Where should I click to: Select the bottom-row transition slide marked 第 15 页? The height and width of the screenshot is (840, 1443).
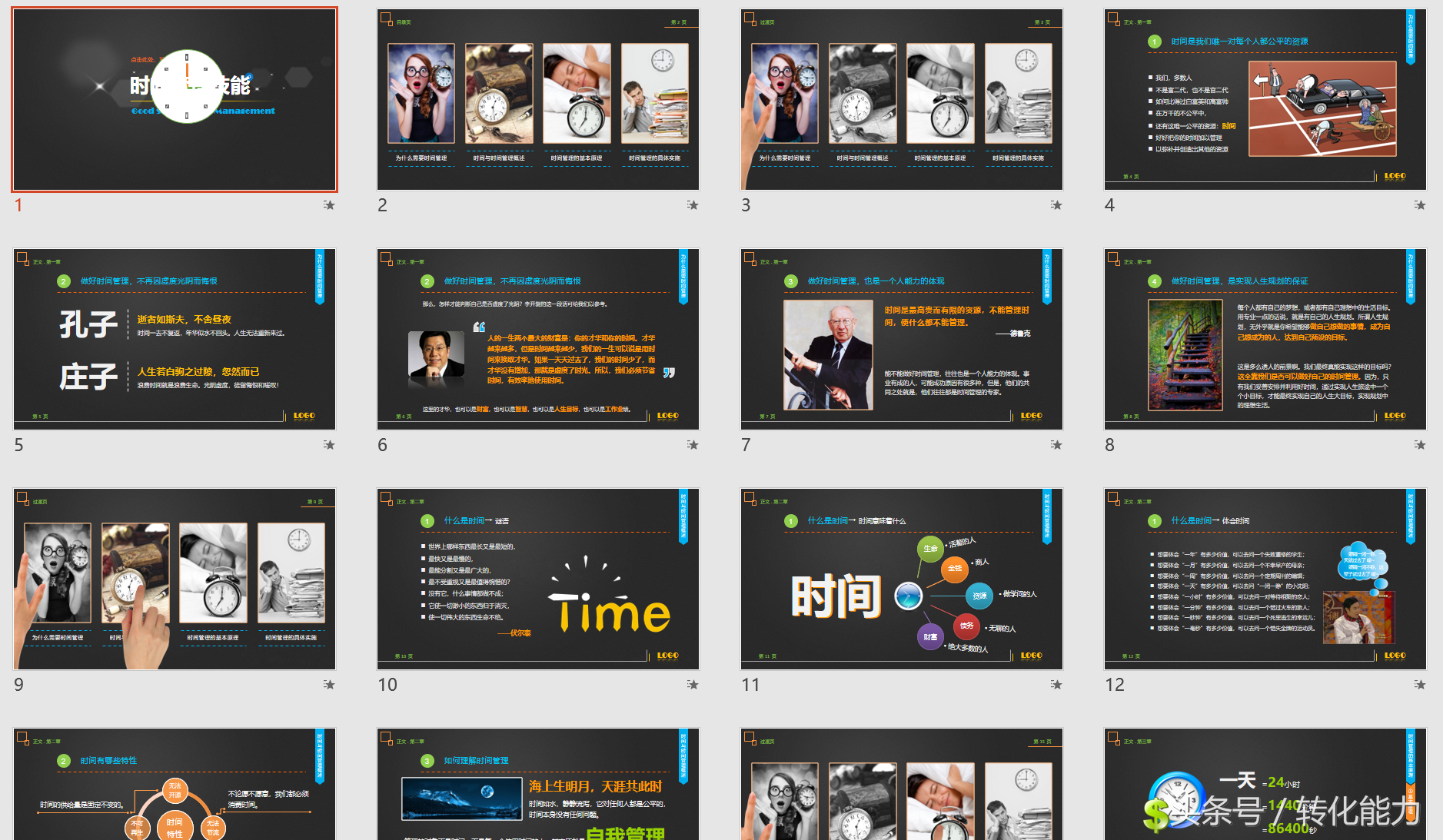[902, 784]
